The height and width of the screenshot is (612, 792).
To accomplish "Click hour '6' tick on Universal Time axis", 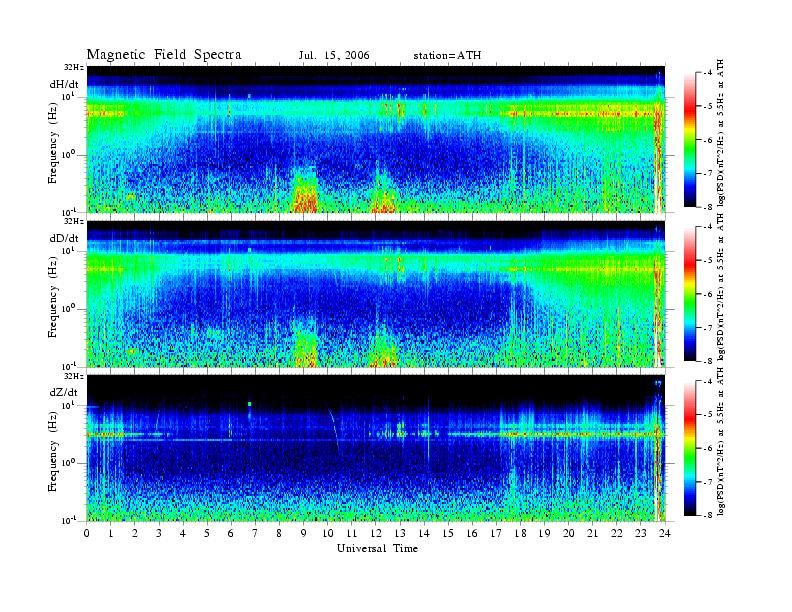I will point(231,533).
